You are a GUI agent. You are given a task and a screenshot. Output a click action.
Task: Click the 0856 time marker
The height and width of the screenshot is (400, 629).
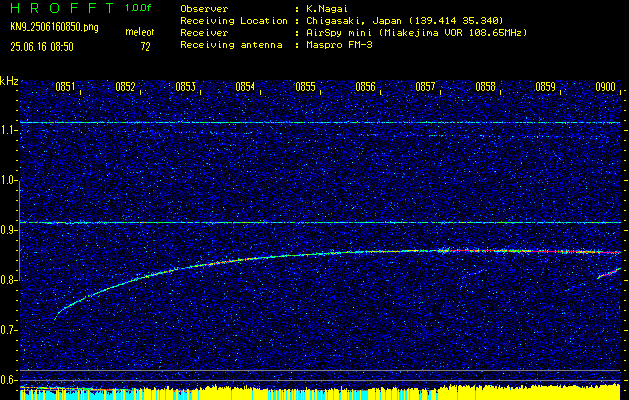(365, 87)
